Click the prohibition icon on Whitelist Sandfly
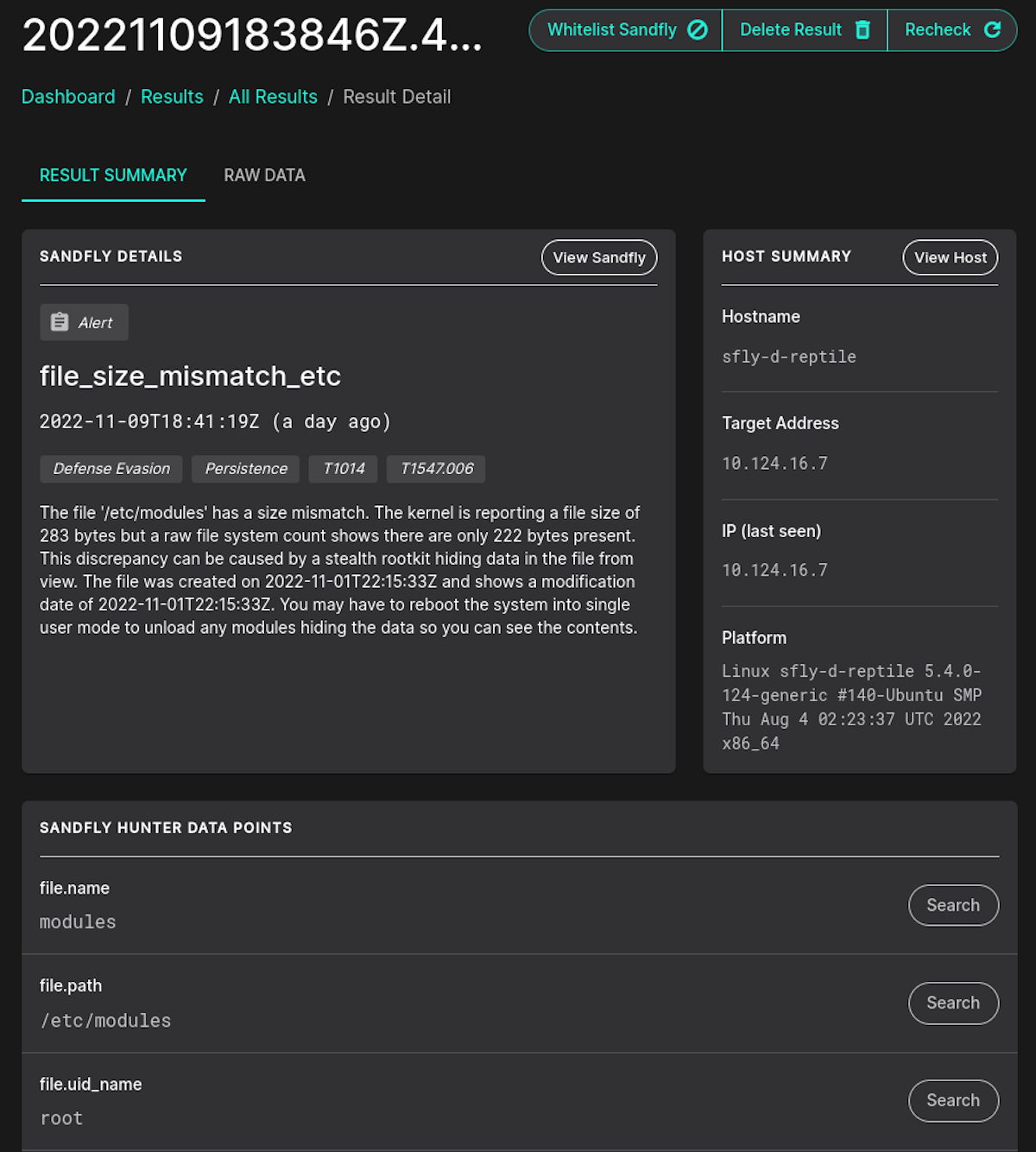This screenshot has height=1152, width=1036. coord(696,29)
